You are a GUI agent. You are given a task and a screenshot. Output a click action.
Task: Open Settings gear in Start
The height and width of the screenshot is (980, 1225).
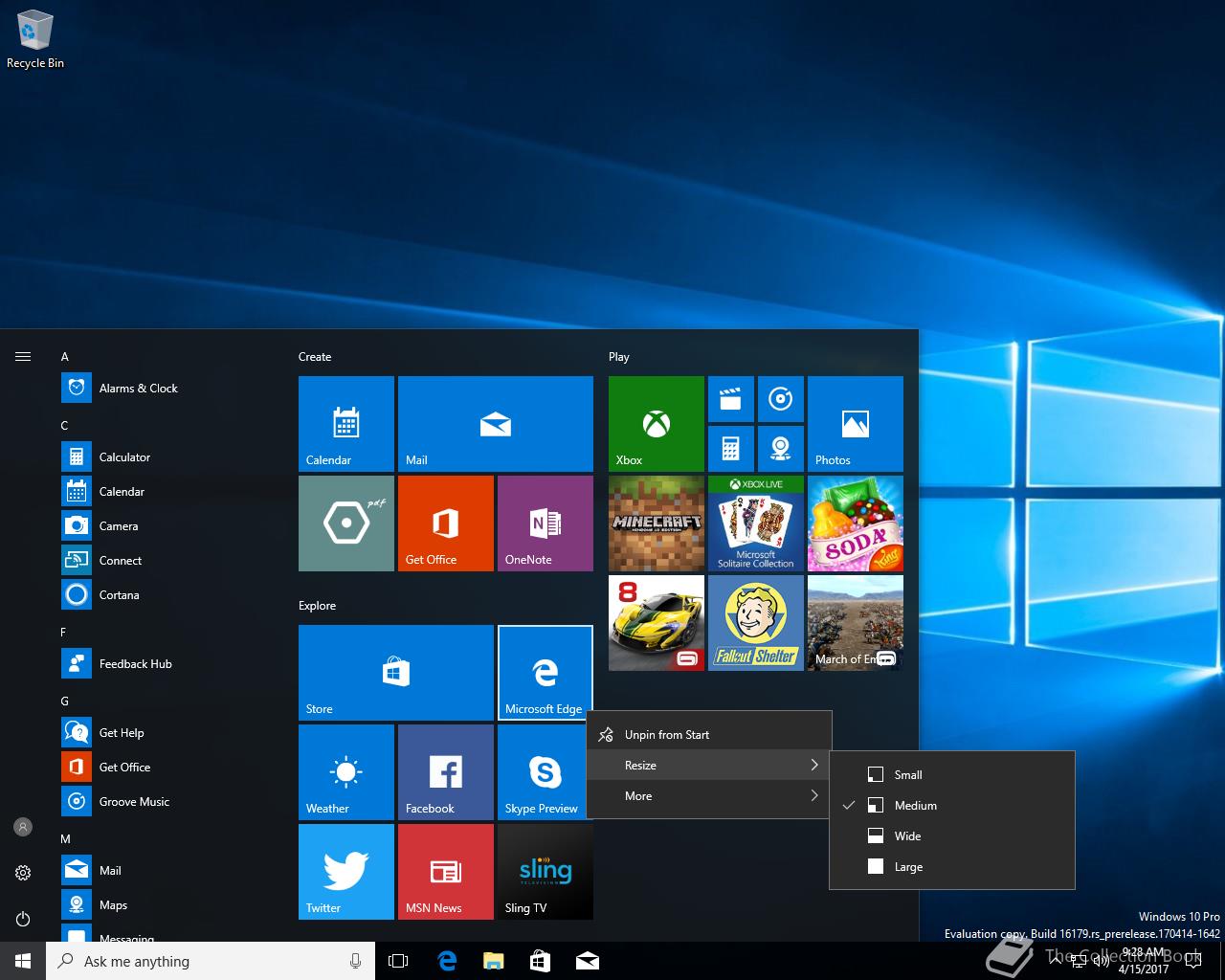coord(23,873)
